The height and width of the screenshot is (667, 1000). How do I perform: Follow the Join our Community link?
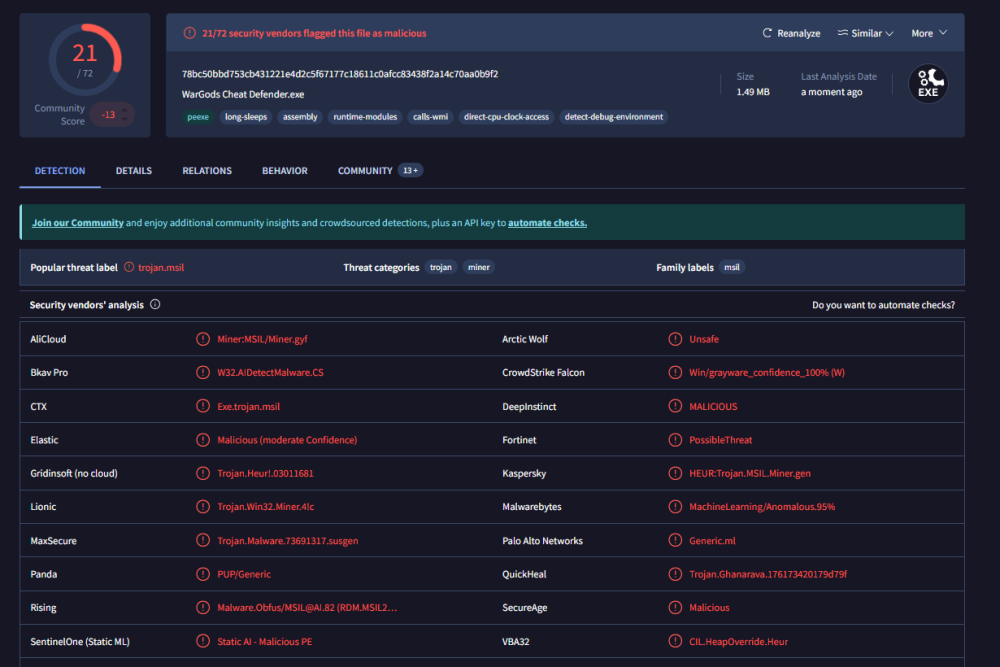pos(78,223)
